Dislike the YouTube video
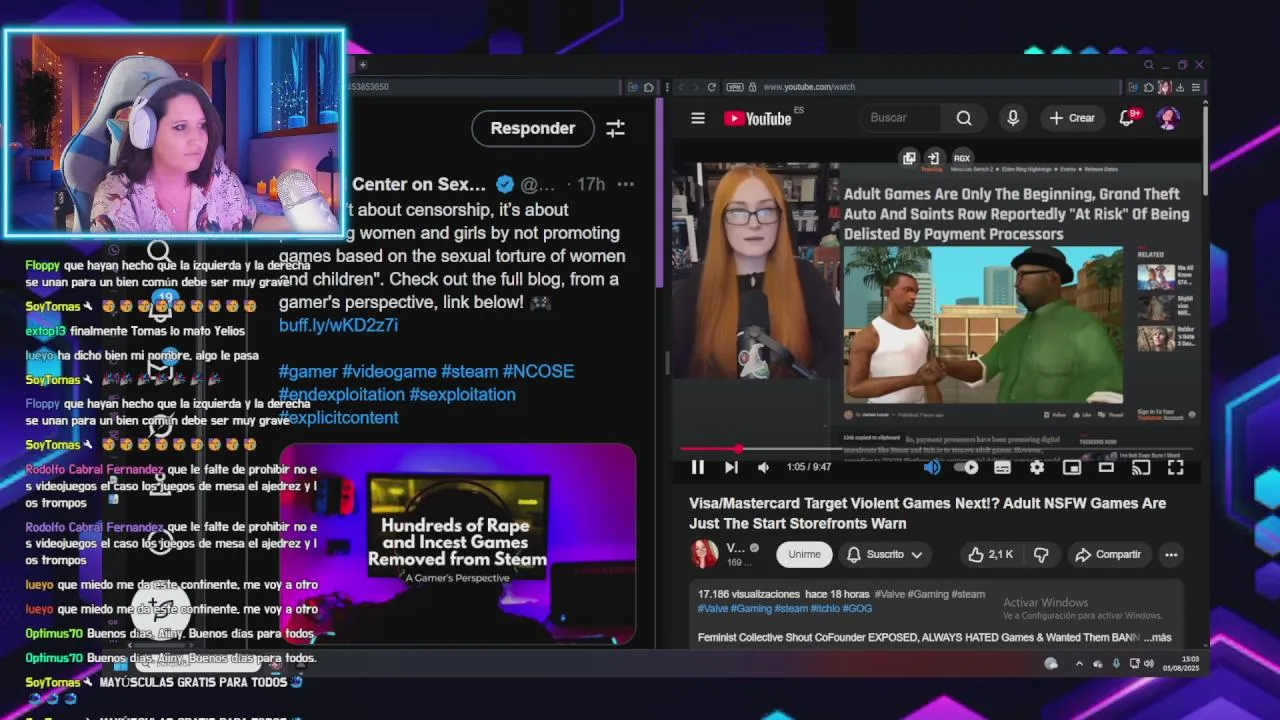 [x=1041, y=554]
